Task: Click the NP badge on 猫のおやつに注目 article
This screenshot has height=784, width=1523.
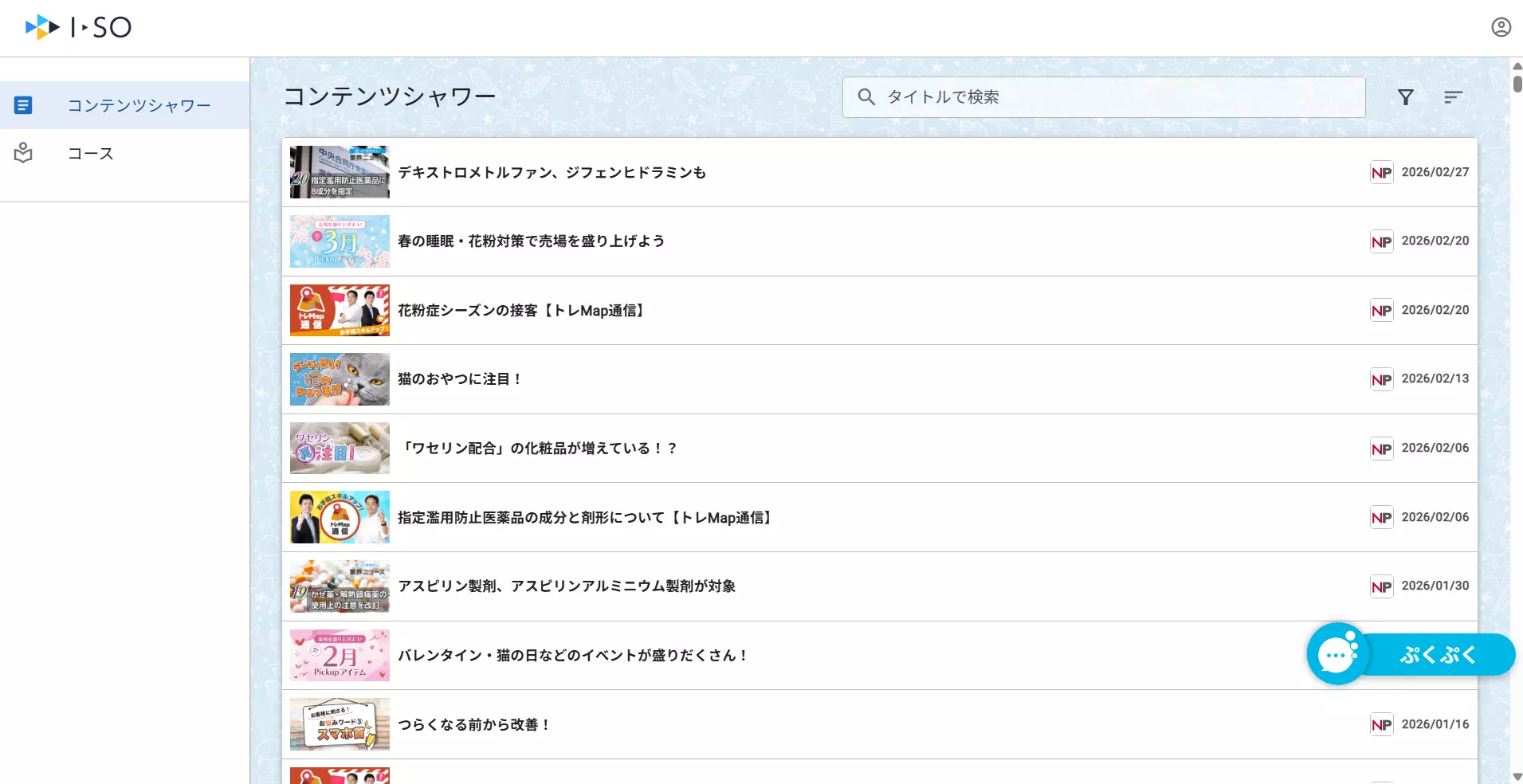Action: pyautogui.click(x=1382, y=379)
